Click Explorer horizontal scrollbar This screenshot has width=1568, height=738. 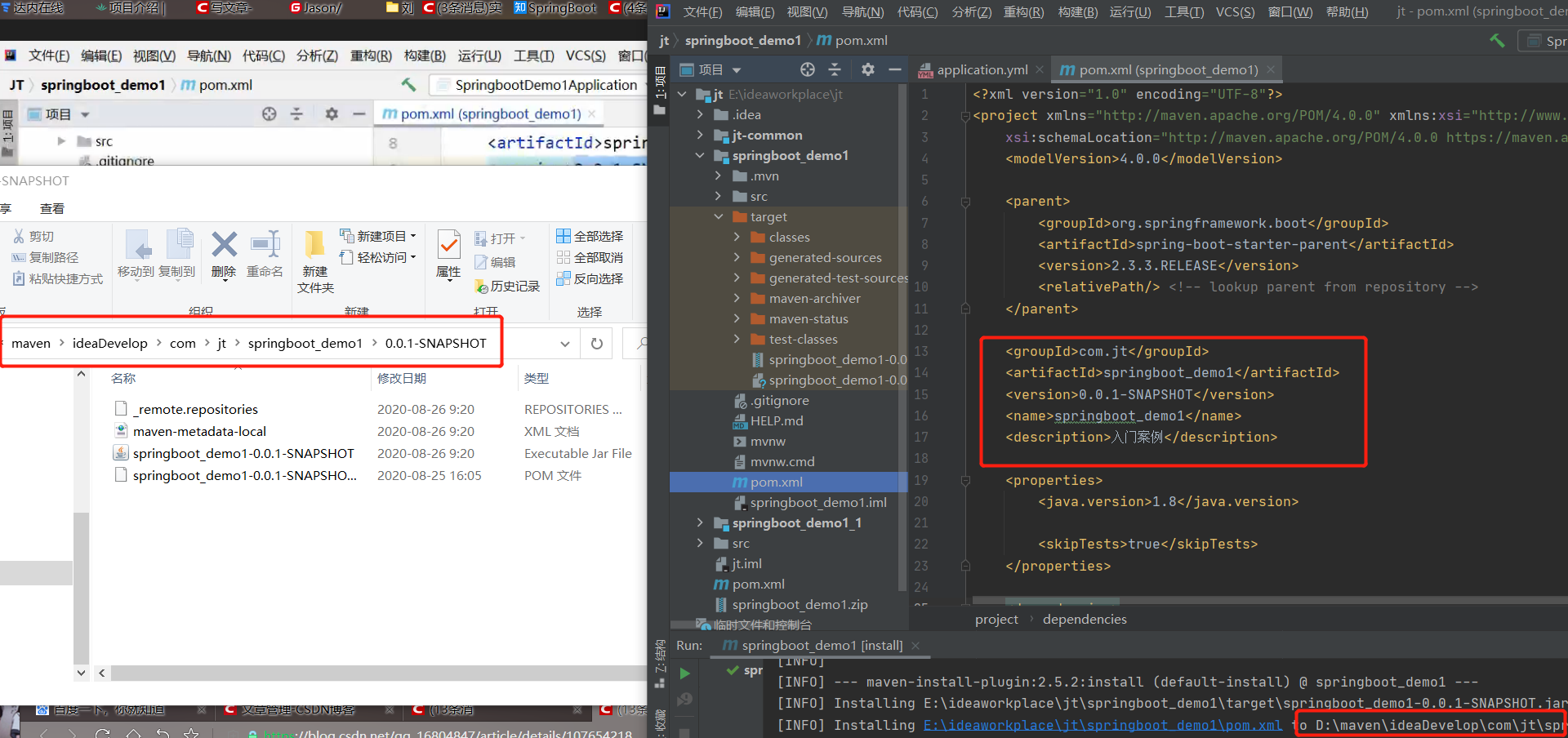379,674
